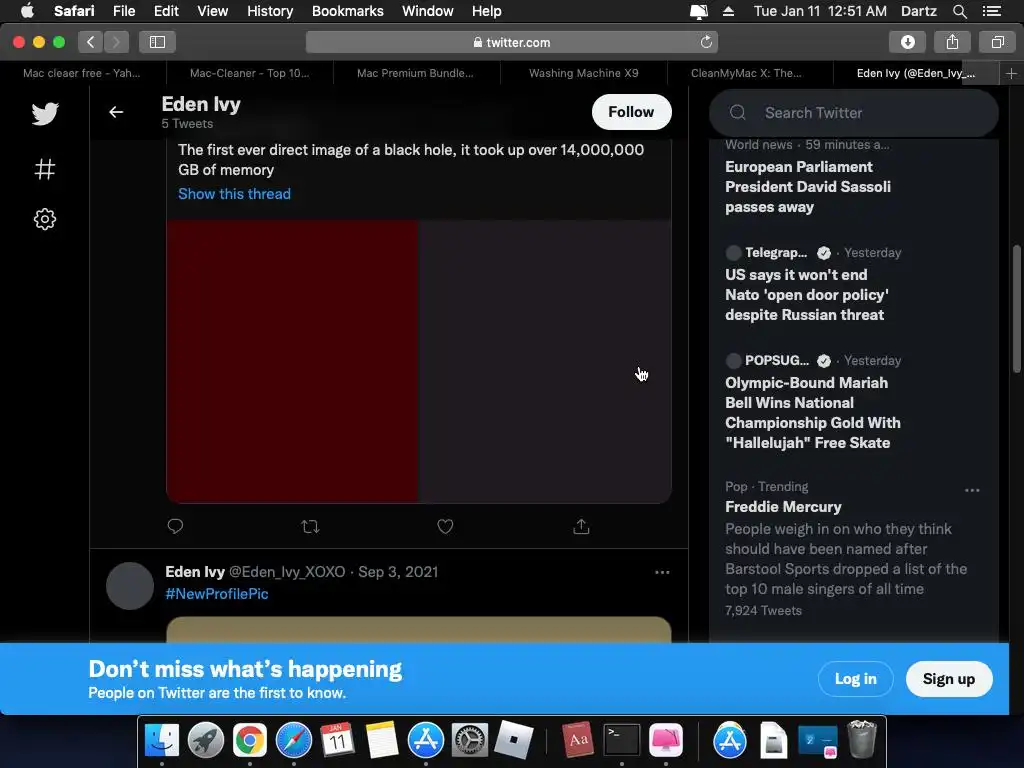1024x768 pixels.
Task: Open the Help menu
Action: 487,11
